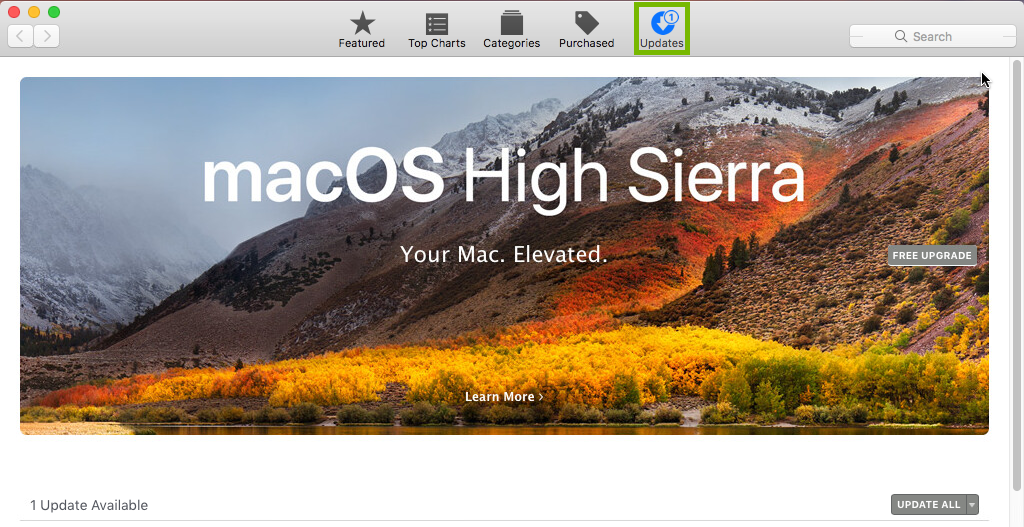Open the Featured star tab

point(361,30)
